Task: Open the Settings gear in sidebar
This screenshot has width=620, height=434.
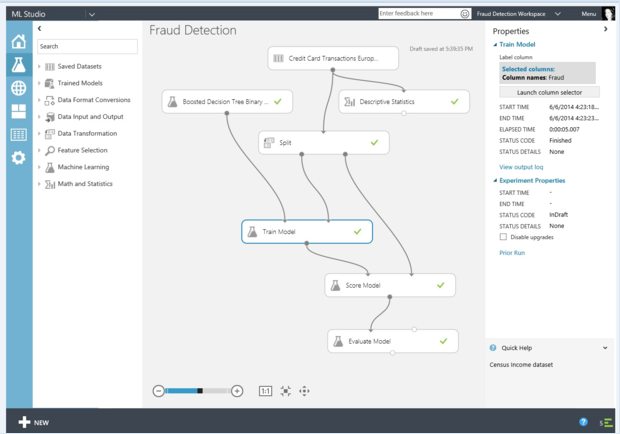Action: [x=17, y=157]
